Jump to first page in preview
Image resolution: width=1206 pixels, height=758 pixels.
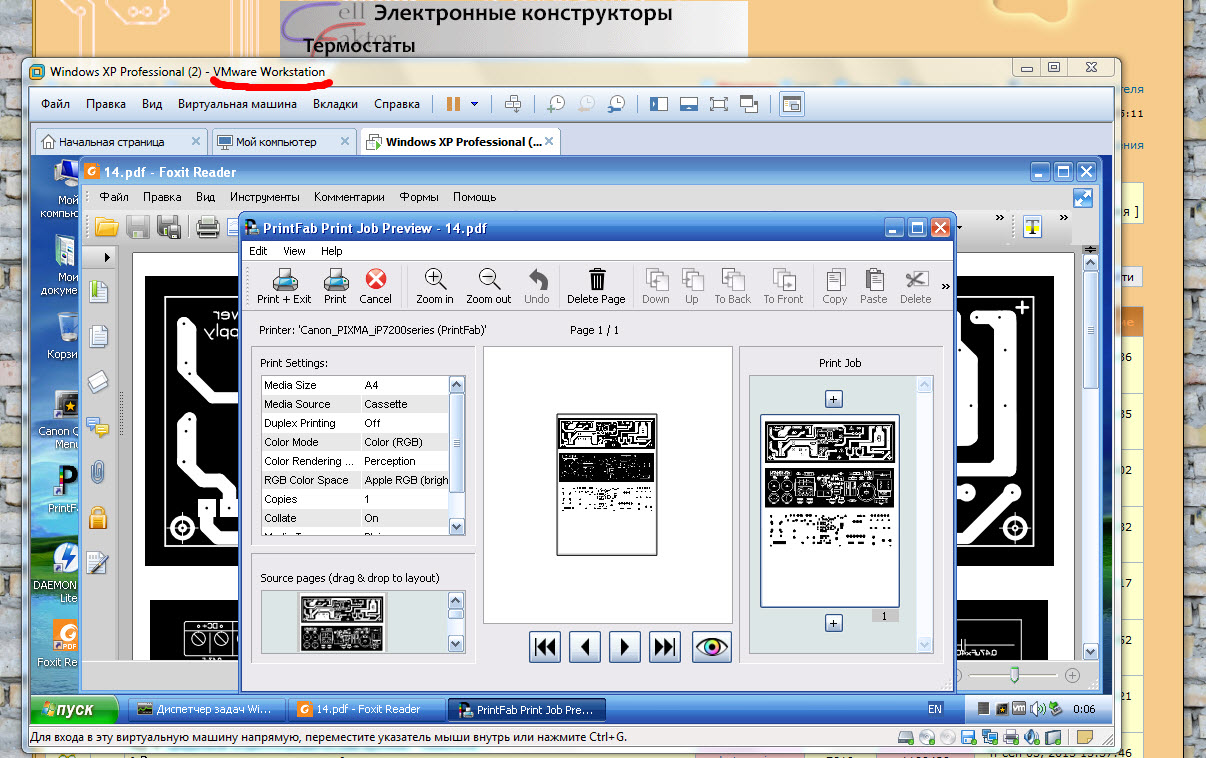(x=545, y=647)
